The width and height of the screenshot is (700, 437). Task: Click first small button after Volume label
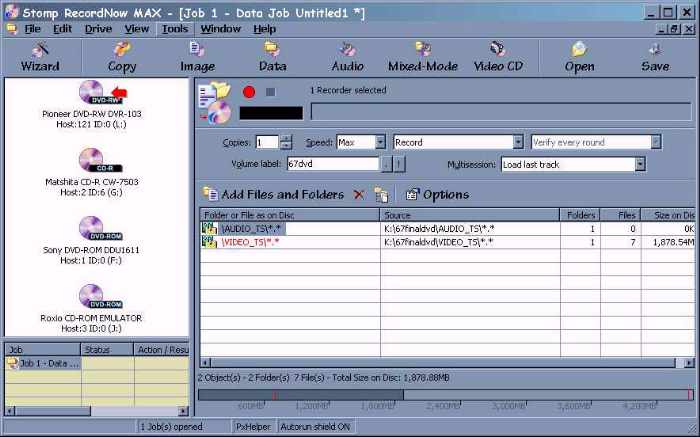click(x=387, y=164)
